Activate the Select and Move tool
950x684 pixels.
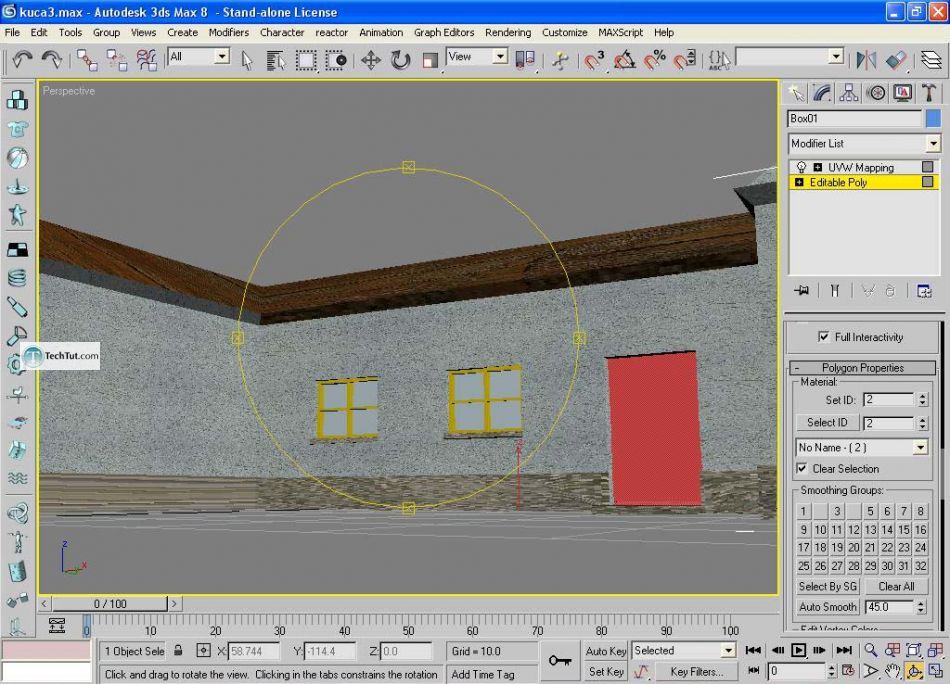[x=371, y=60]
